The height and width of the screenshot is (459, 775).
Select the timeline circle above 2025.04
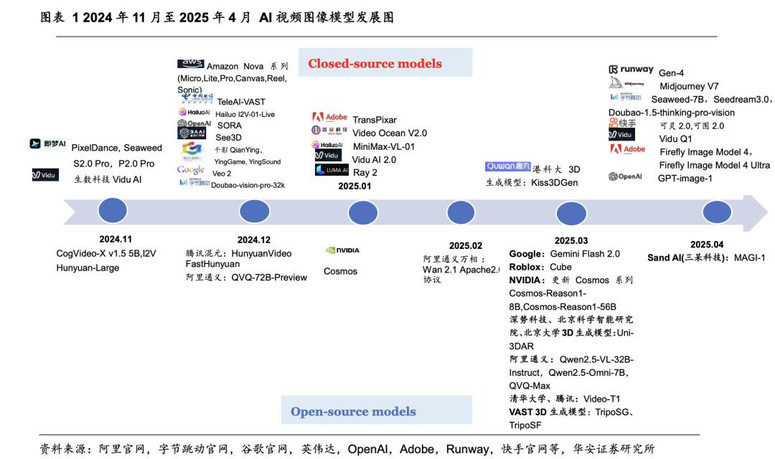pos(717,212)
